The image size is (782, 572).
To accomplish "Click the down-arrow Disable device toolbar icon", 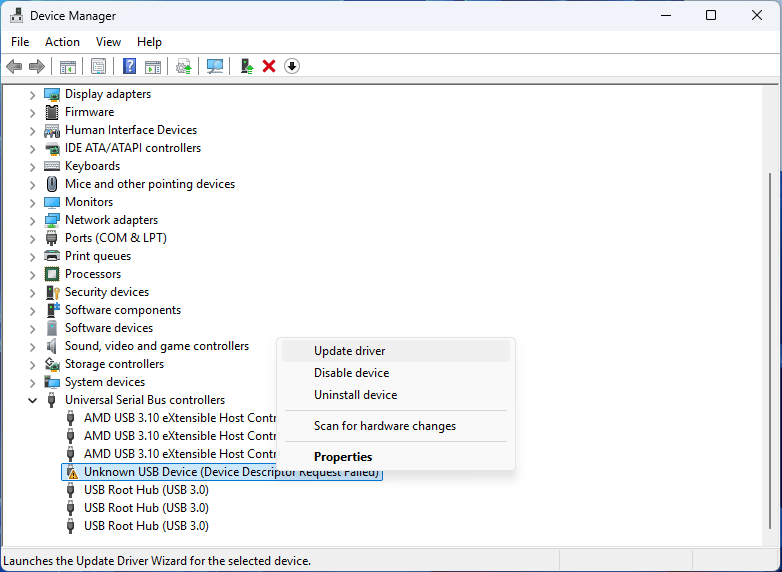I will (292, 66).
